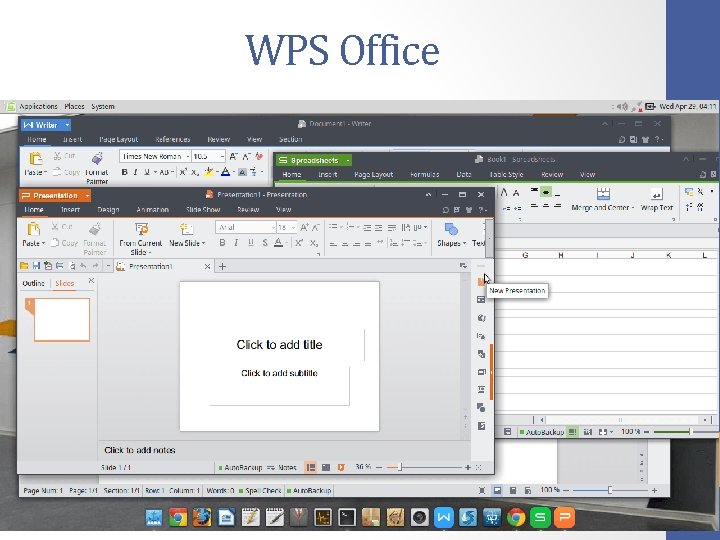Open Animation tab in Presentation
The width and height of the screenshot is (720, 540).
(152, 209)
